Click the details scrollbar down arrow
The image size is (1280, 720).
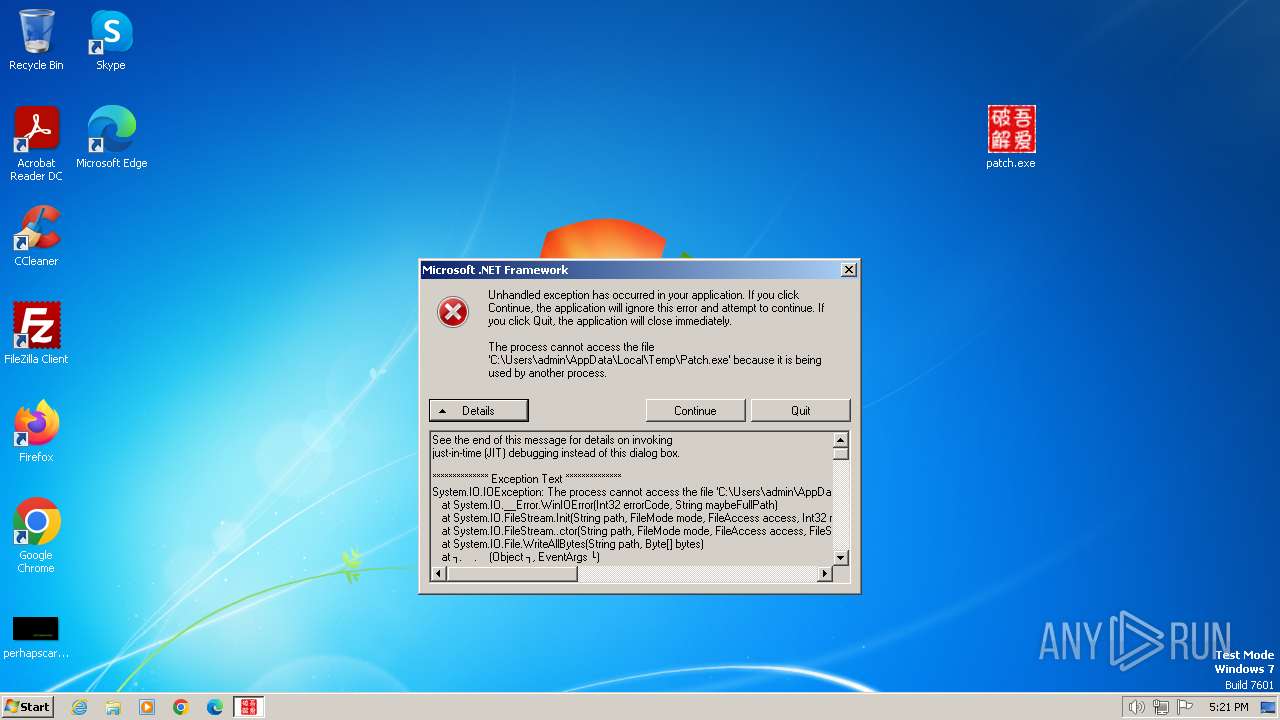pos(841,558)
